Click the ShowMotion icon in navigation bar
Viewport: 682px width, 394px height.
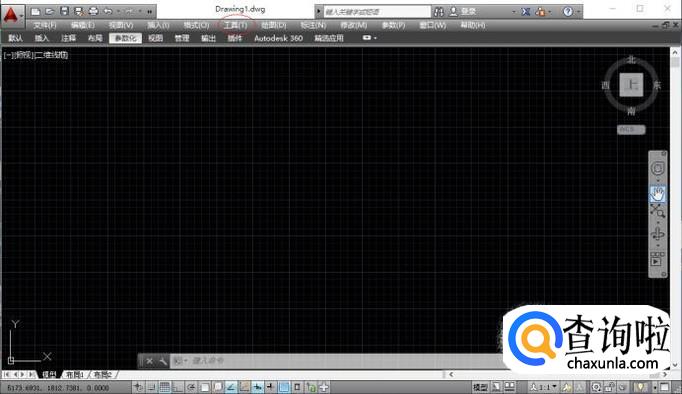pyautogui.click(x=657, y=259)
